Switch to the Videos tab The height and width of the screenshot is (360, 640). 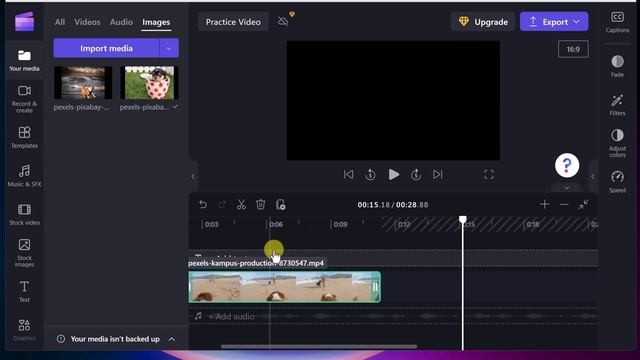click(x=87, y=22)
